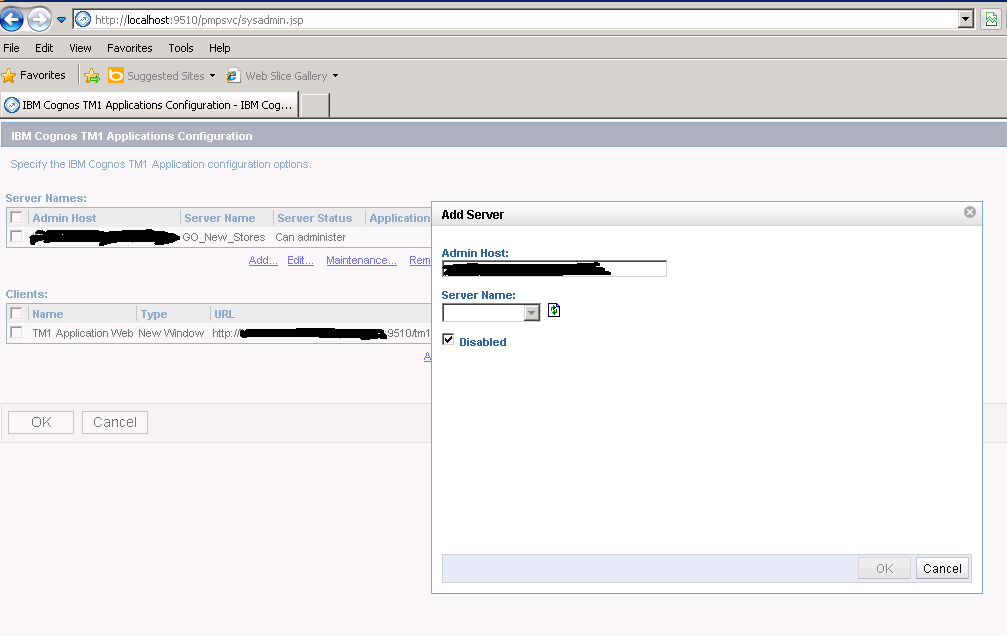1007x636 pixels.
Task: Select the IBM Cognos TM1 Applications Configuration tab
Action: (x=150, y=105)
